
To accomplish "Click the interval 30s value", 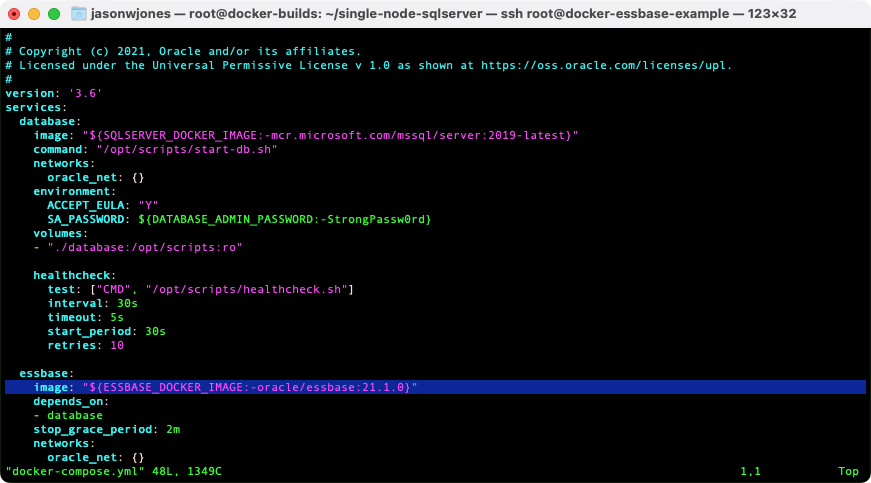I will click(127, 304).
